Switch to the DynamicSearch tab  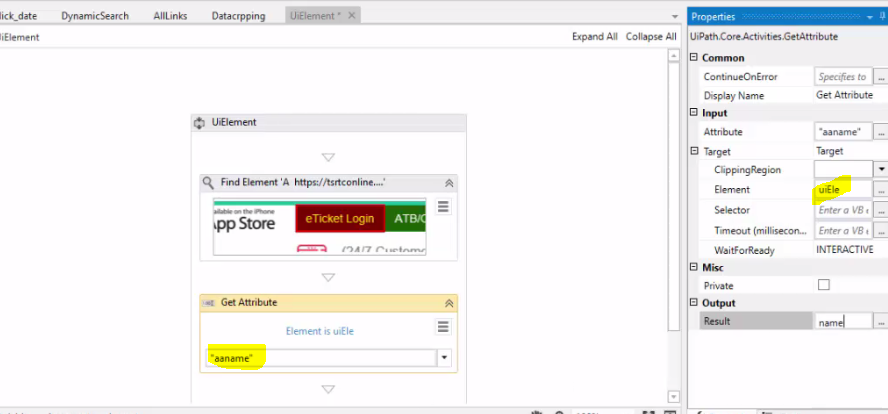pyautogui.click(x=95, y=16)
